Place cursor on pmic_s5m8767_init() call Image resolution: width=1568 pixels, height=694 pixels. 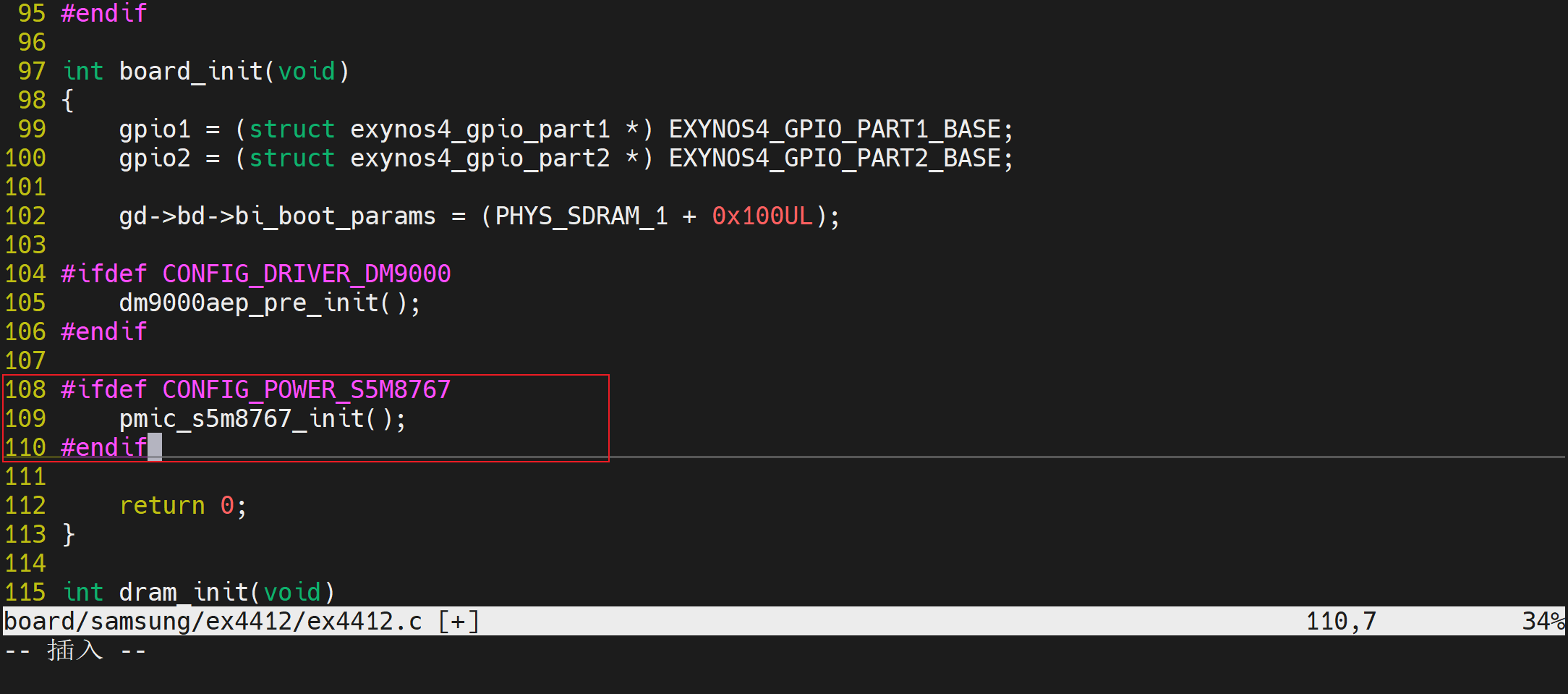coord(262,419)
